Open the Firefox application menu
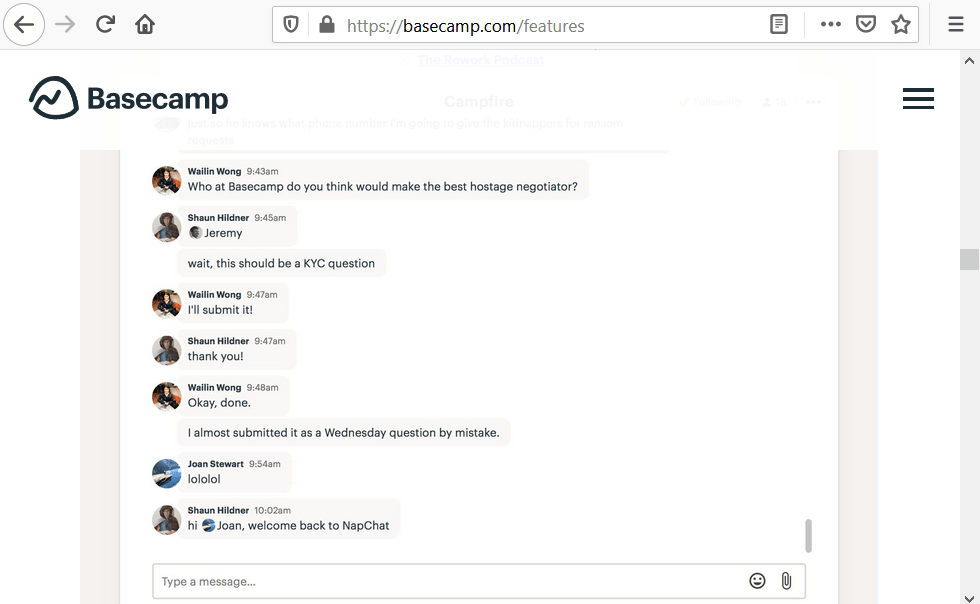The width and height of the screenshot is (980, 604). click(x=956, y=25)
